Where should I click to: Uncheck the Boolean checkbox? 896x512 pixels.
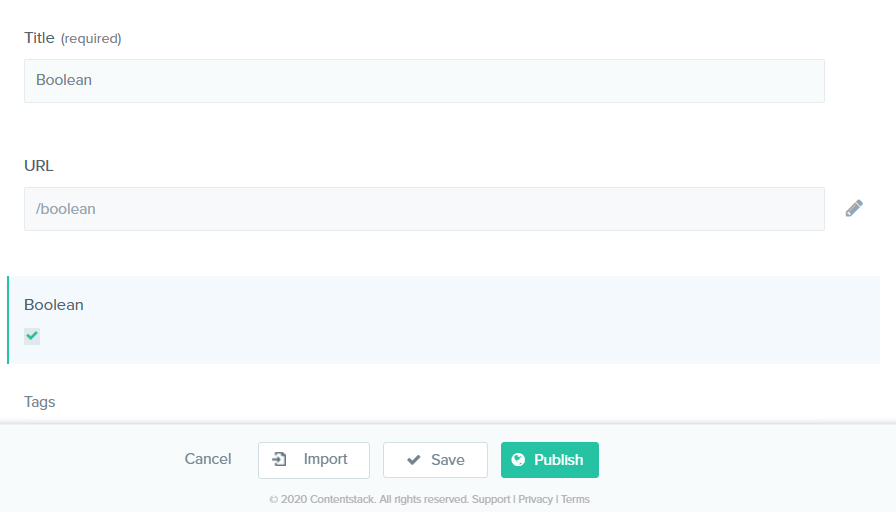pos(32,336)
